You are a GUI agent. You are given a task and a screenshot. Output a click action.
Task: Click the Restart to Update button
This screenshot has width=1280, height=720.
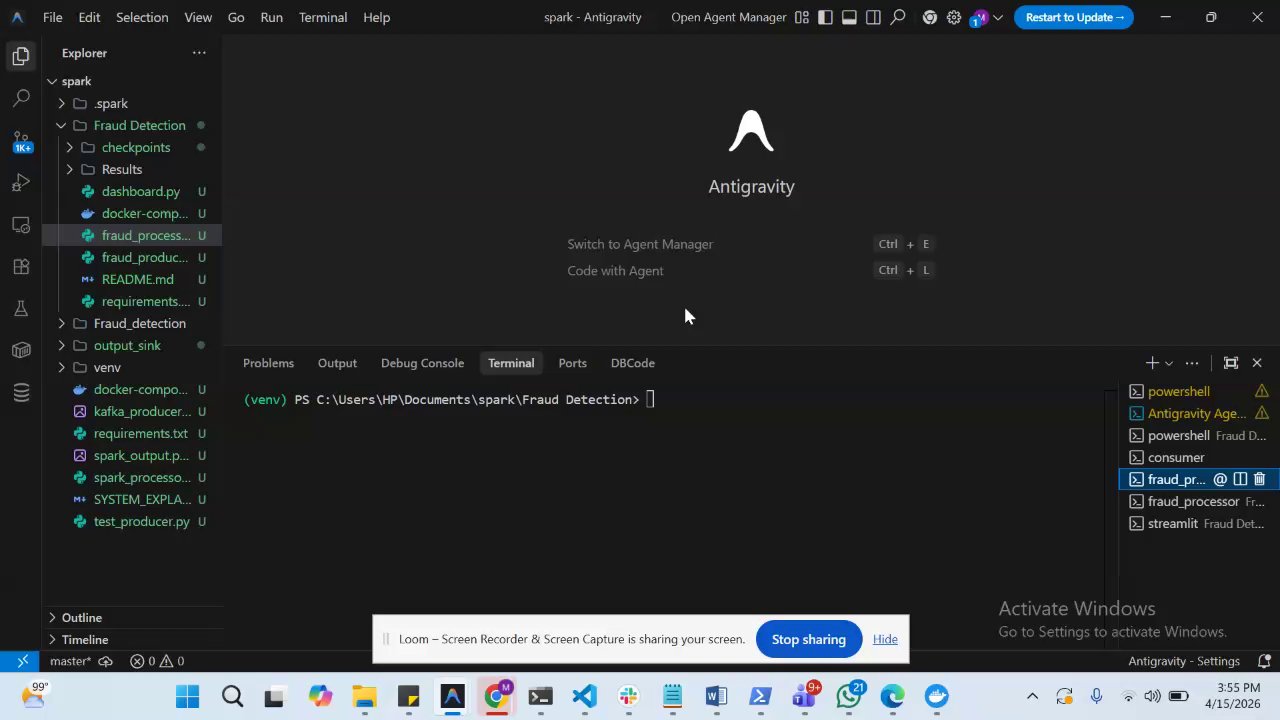coord(1074,17)
